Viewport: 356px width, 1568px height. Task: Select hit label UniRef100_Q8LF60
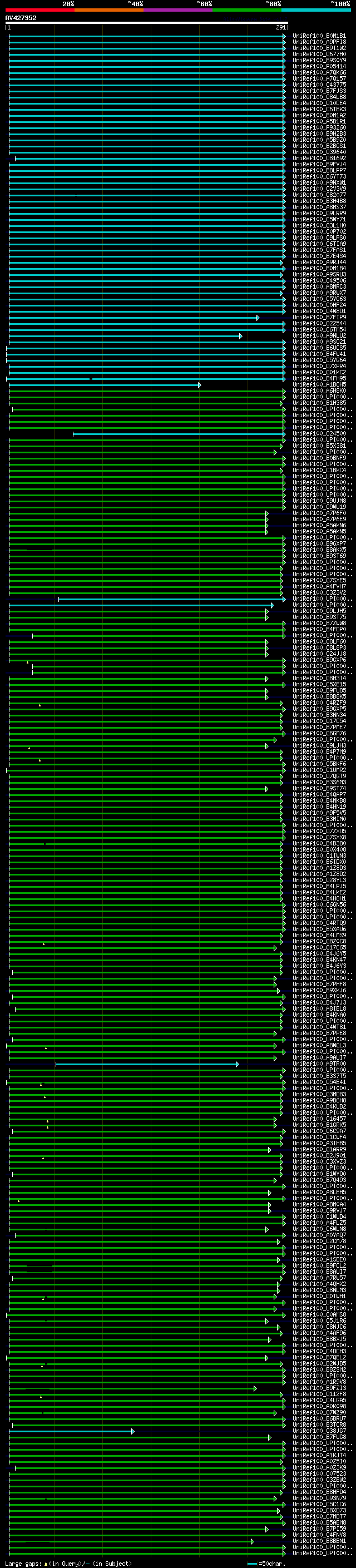point(319,641)
